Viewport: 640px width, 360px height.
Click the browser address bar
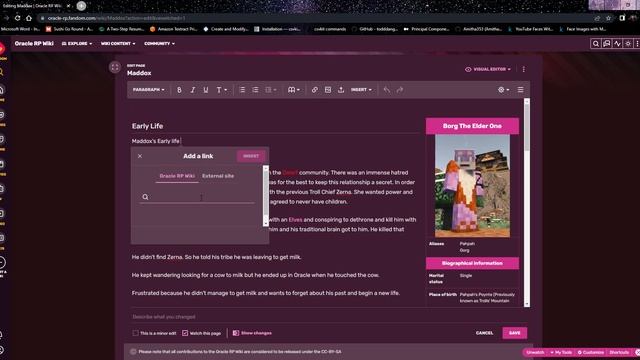pos(318,18)
